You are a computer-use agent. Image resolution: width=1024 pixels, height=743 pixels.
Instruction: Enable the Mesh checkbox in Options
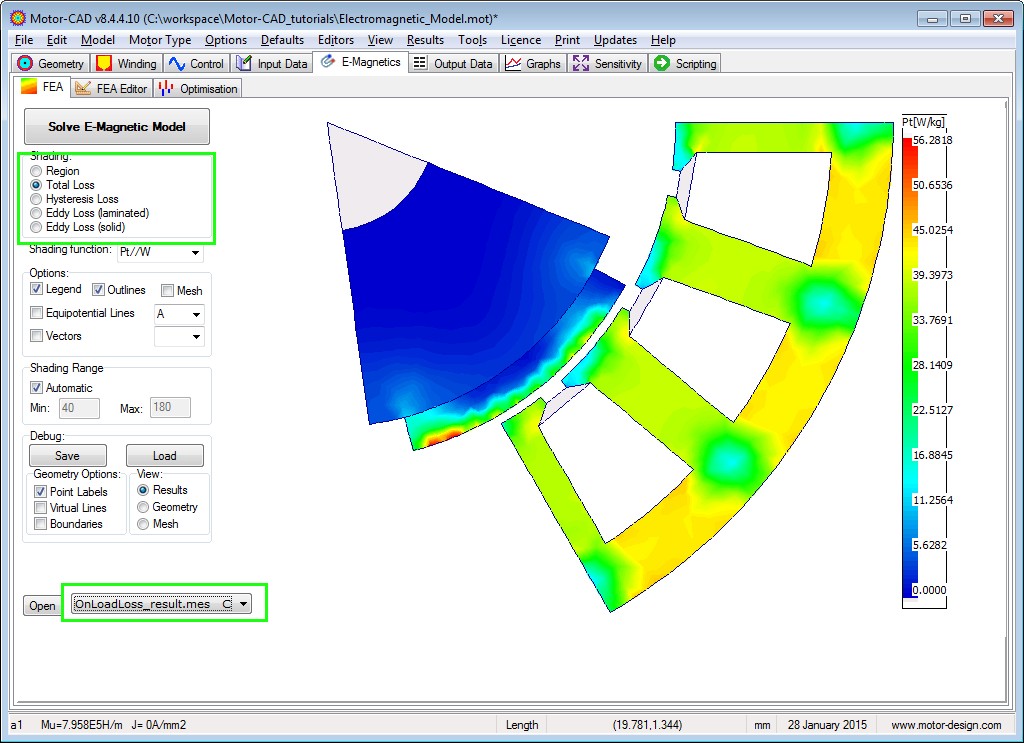(168, 290)
